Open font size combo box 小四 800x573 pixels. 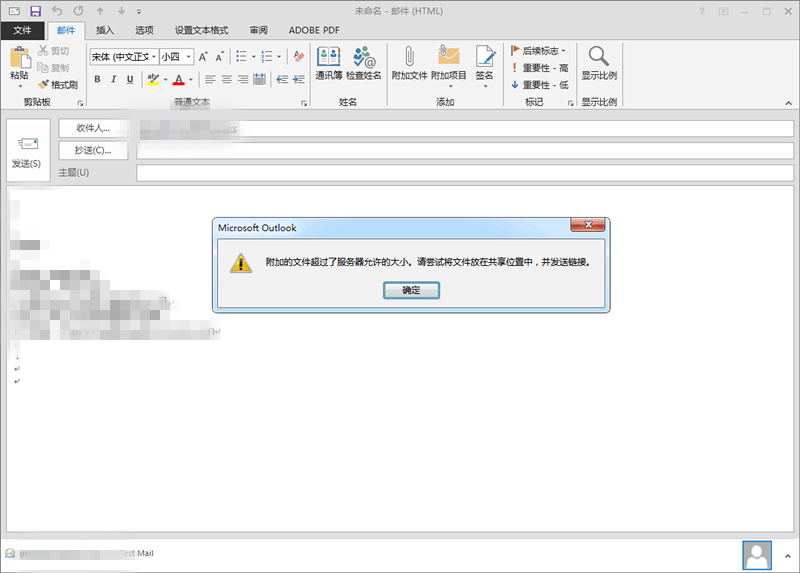pos(177,57)
